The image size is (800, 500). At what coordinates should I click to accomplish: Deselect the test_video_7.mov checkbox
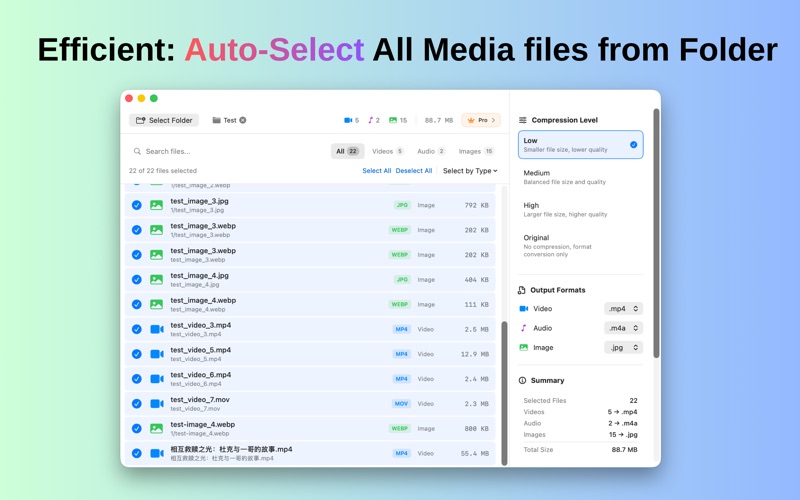tap(137, 404)
